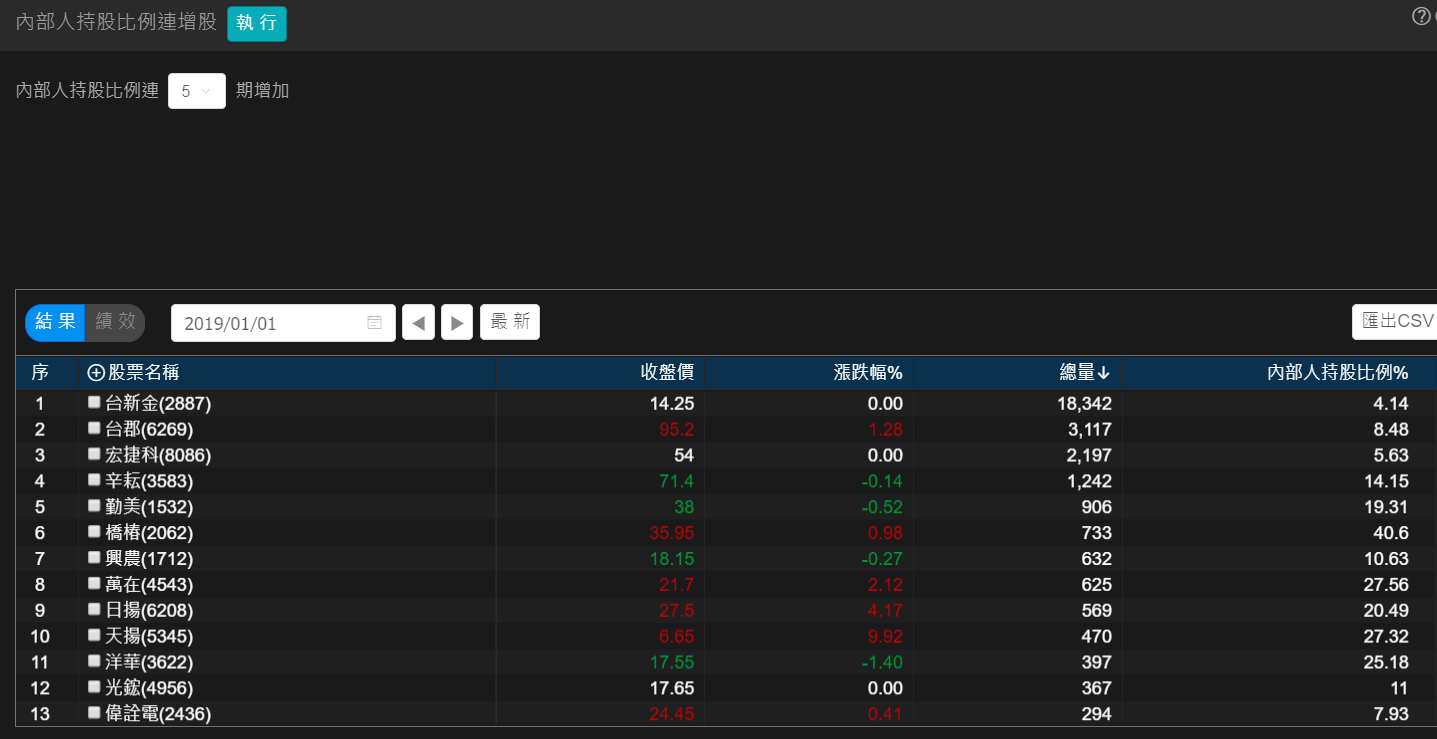Open the calendar date picker icon
1437x739 pixels.
tap(375, 323)
